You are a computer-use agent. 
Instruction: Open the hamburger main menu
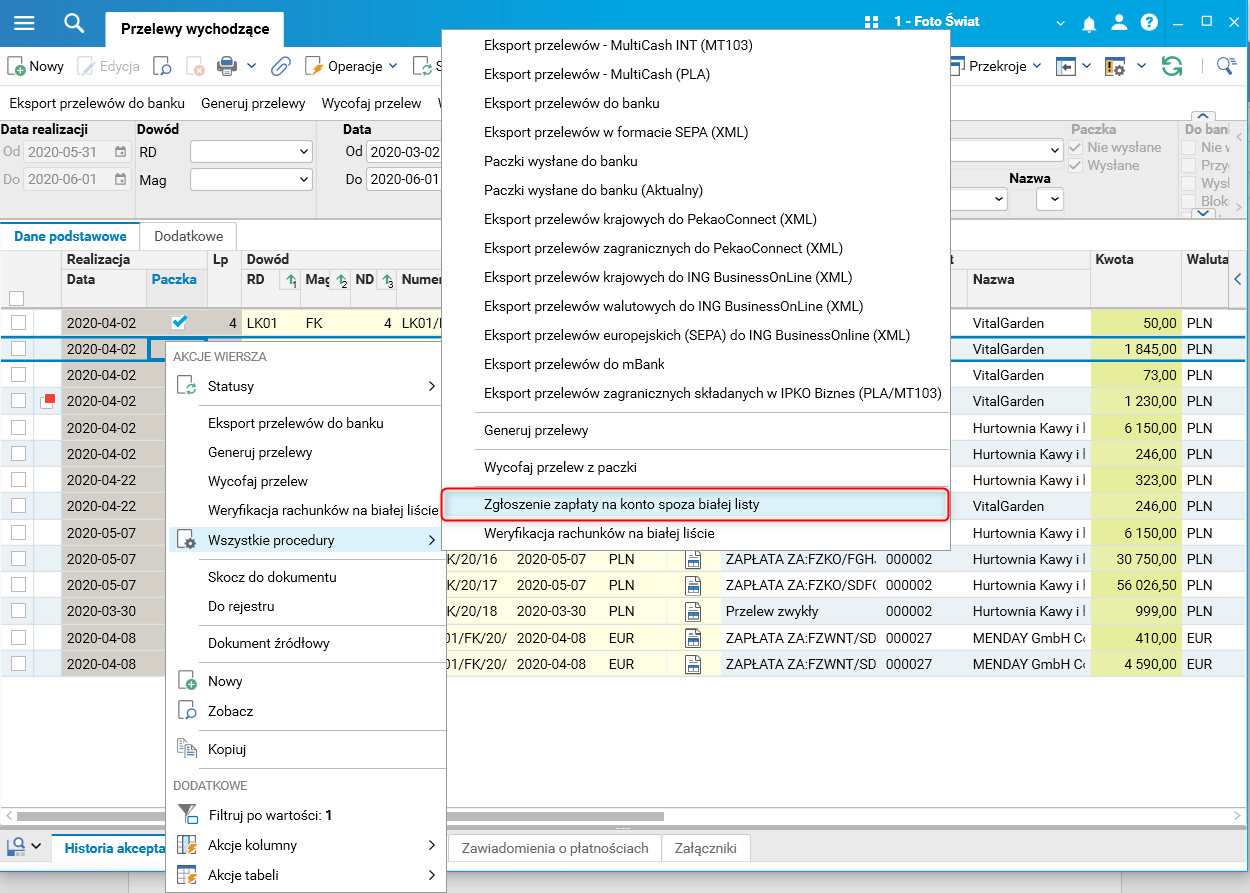coord(24,22)
